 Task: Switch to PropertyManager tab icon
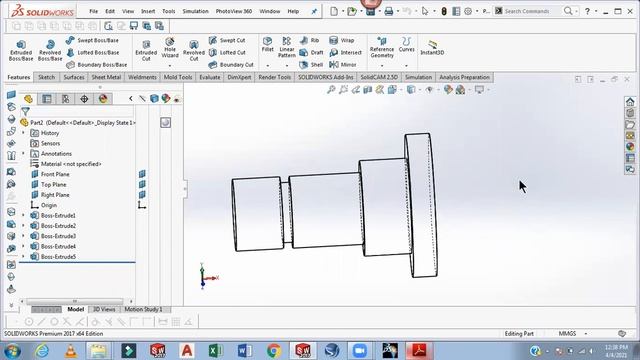coord(47,98)
